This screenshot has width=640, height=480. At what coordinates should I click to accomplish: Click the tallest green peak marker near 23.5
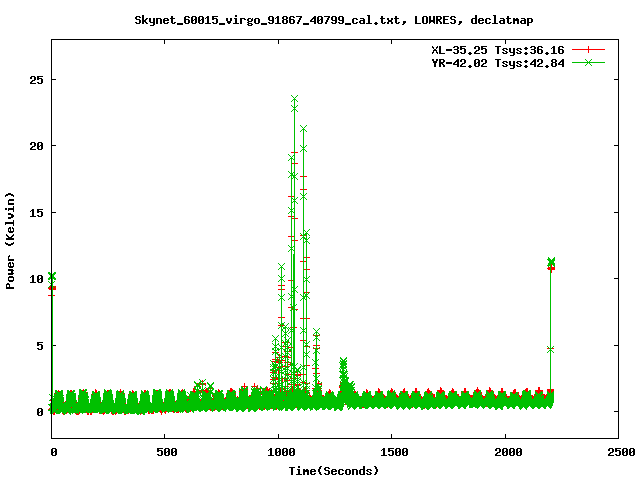click(x=294, y=99)
